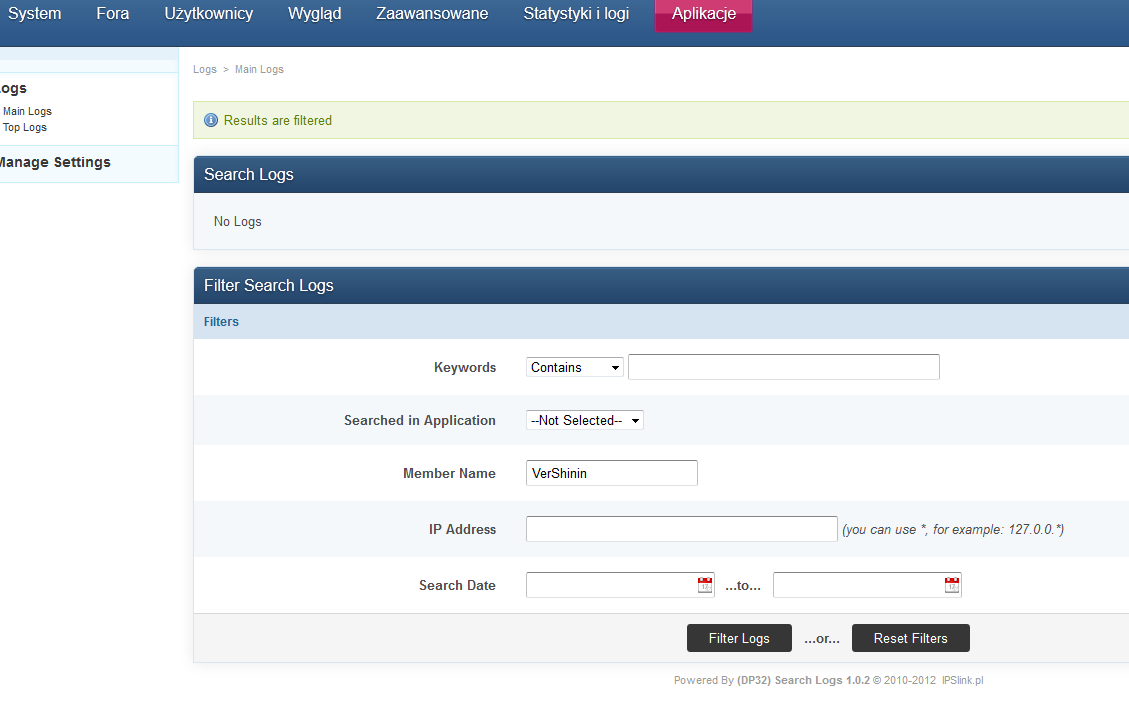Open the System menu

click(34, 14)
